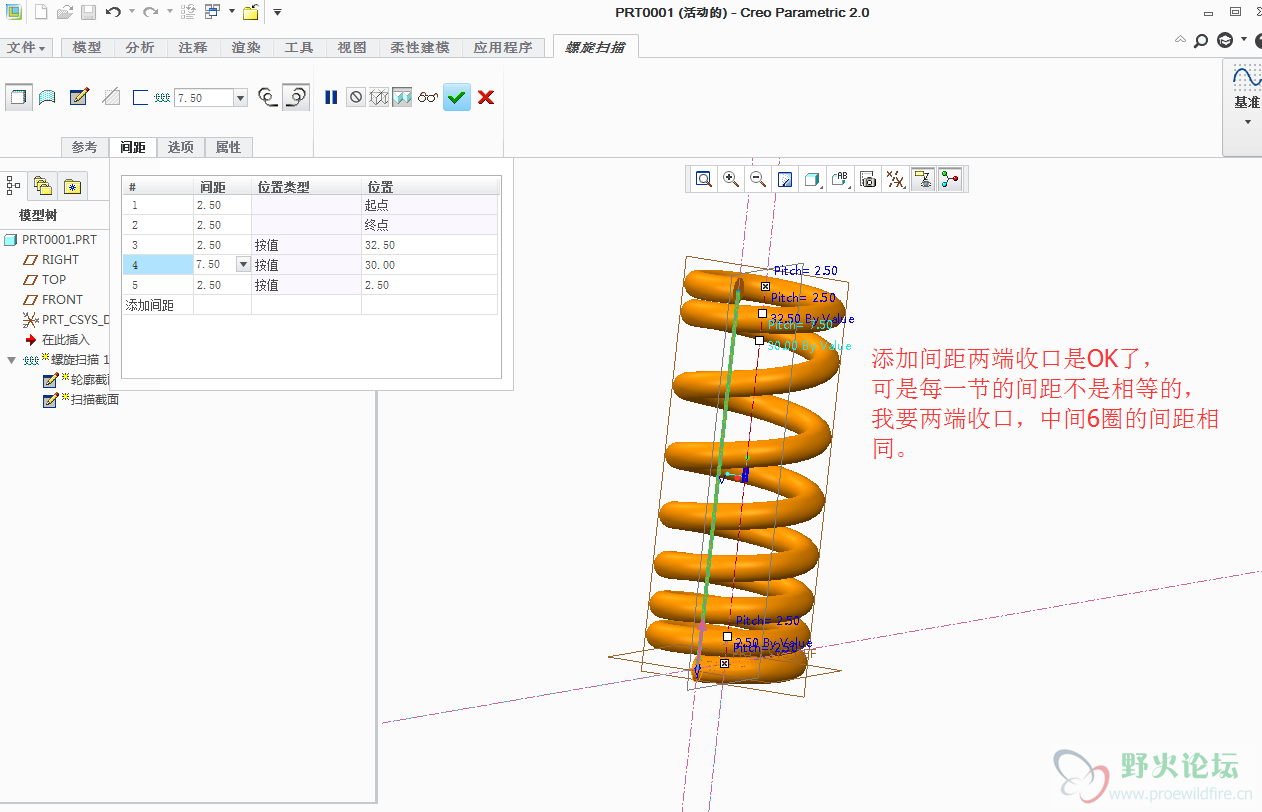Click the Refit view icon in graphics toolbar
This screenshot has height=812, width=1262.
[704, 179]
